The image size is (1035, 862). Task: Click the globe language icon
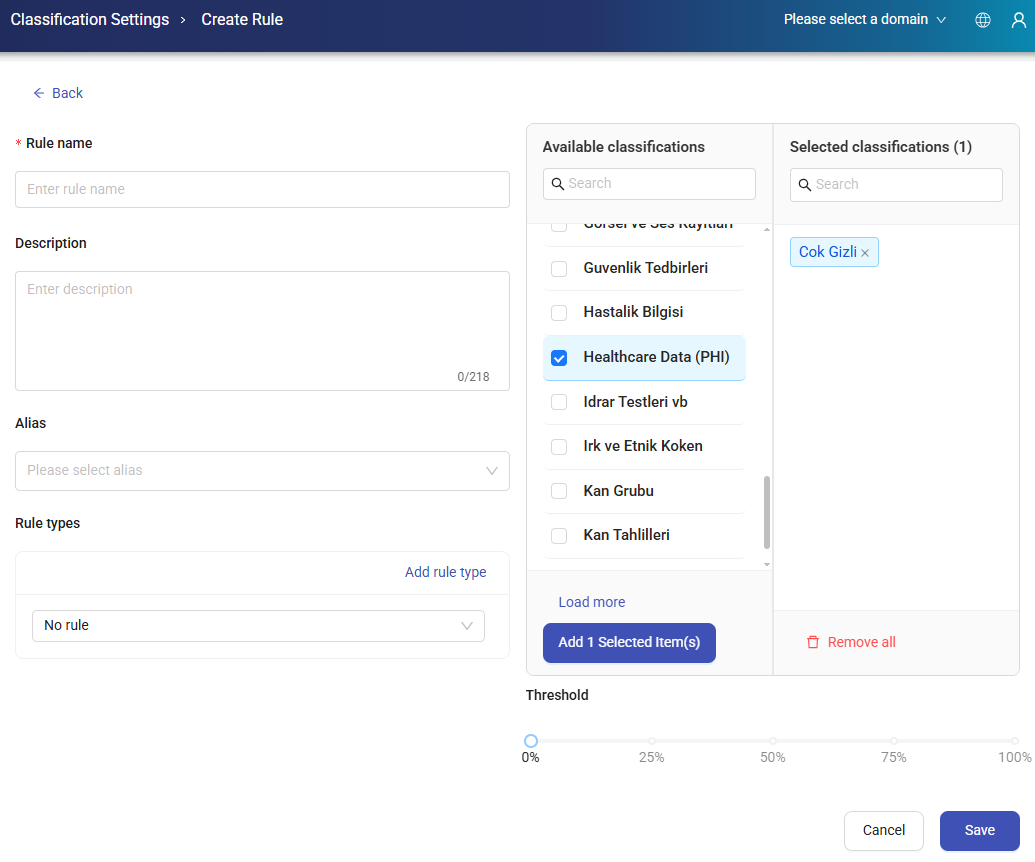click(983, 20)
